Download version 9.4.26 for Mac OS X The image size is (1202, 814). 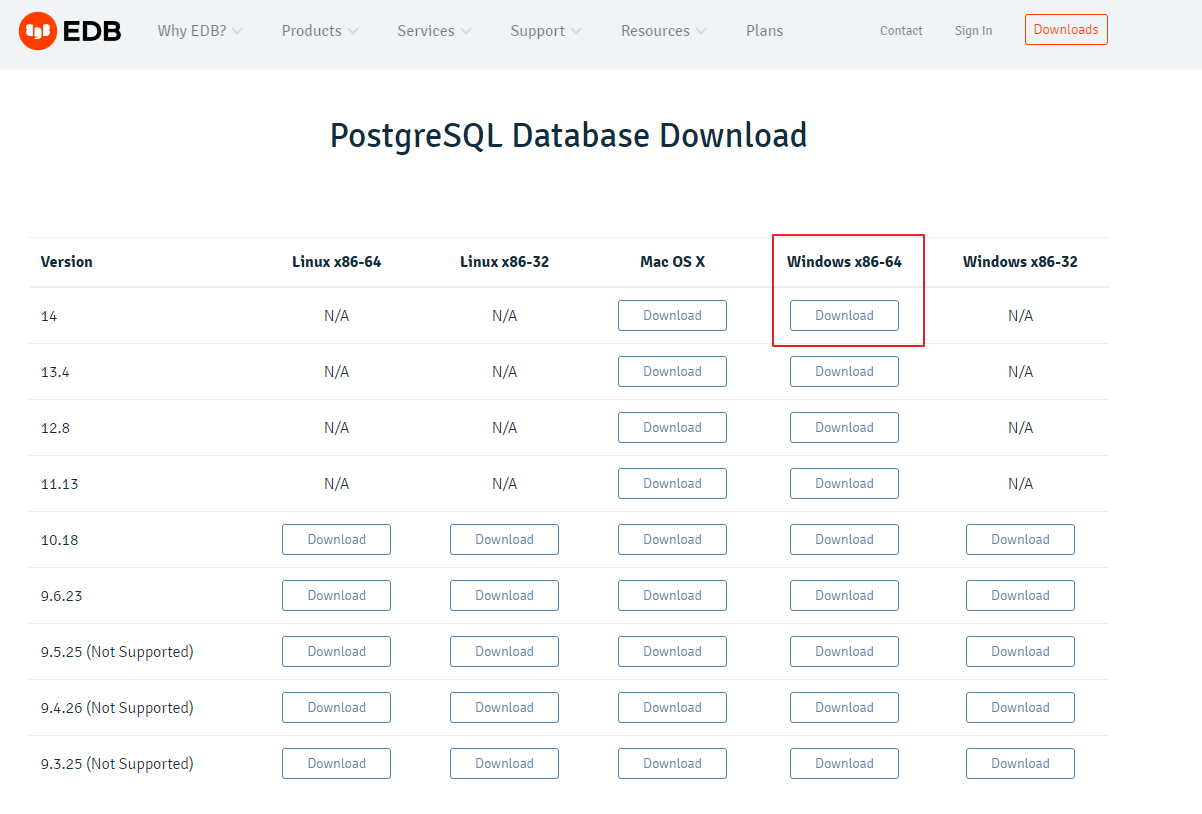click(x=672, y=707)
